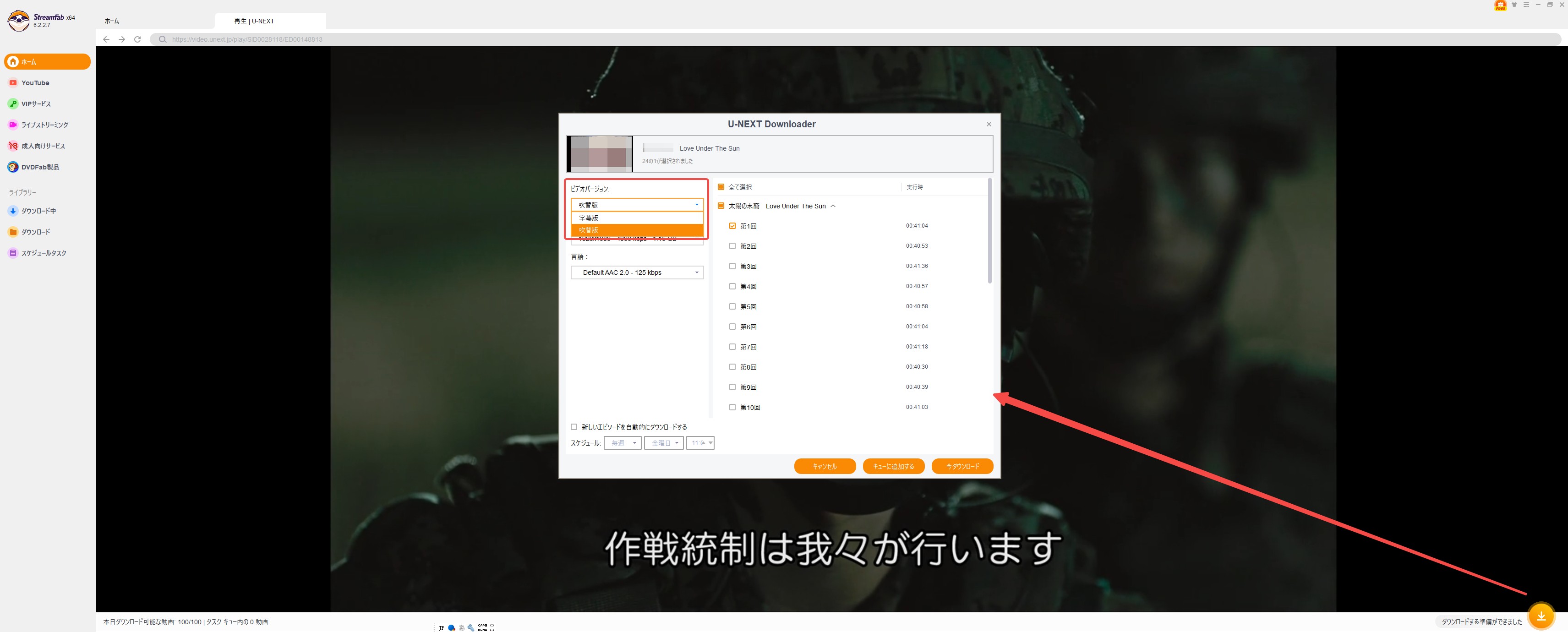This screenshot has width=1568, height=632.
Task: Check the 第3回 episode
Action: 732,266
